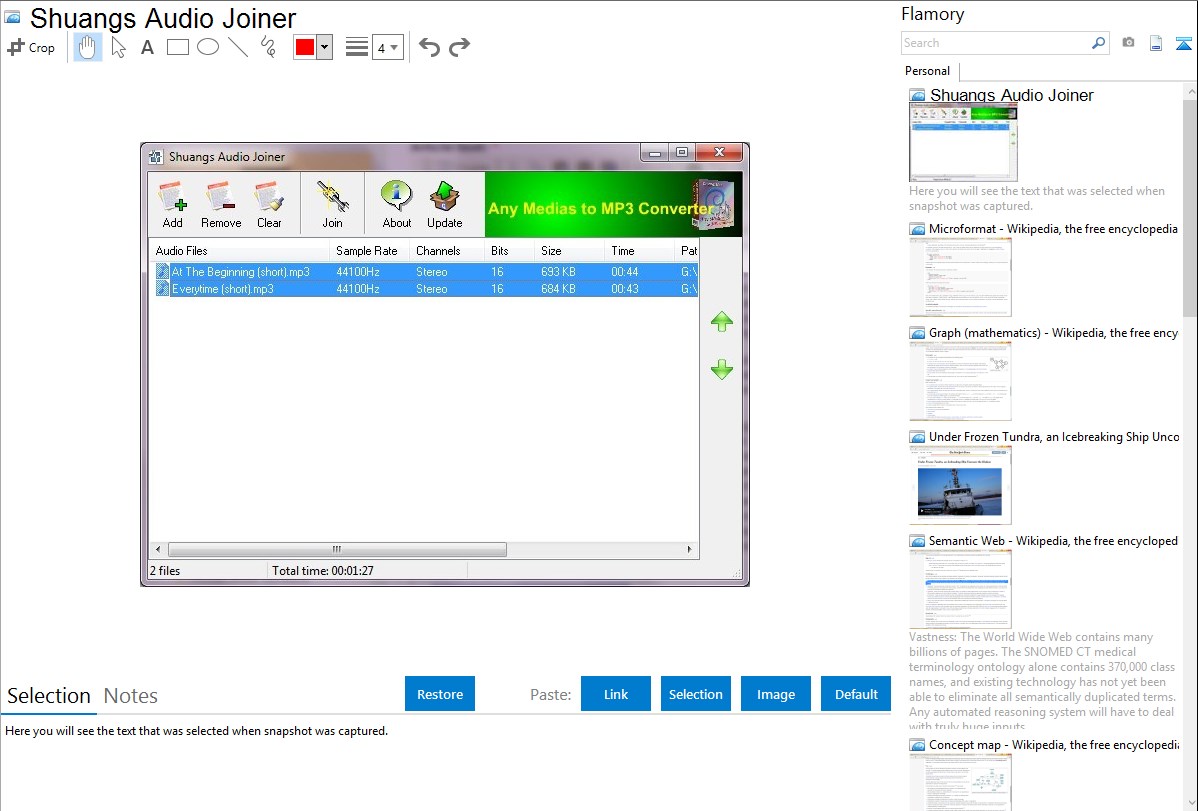Click the 693 KB size cell
1198x811 pixels.
[x=559, y=271]
